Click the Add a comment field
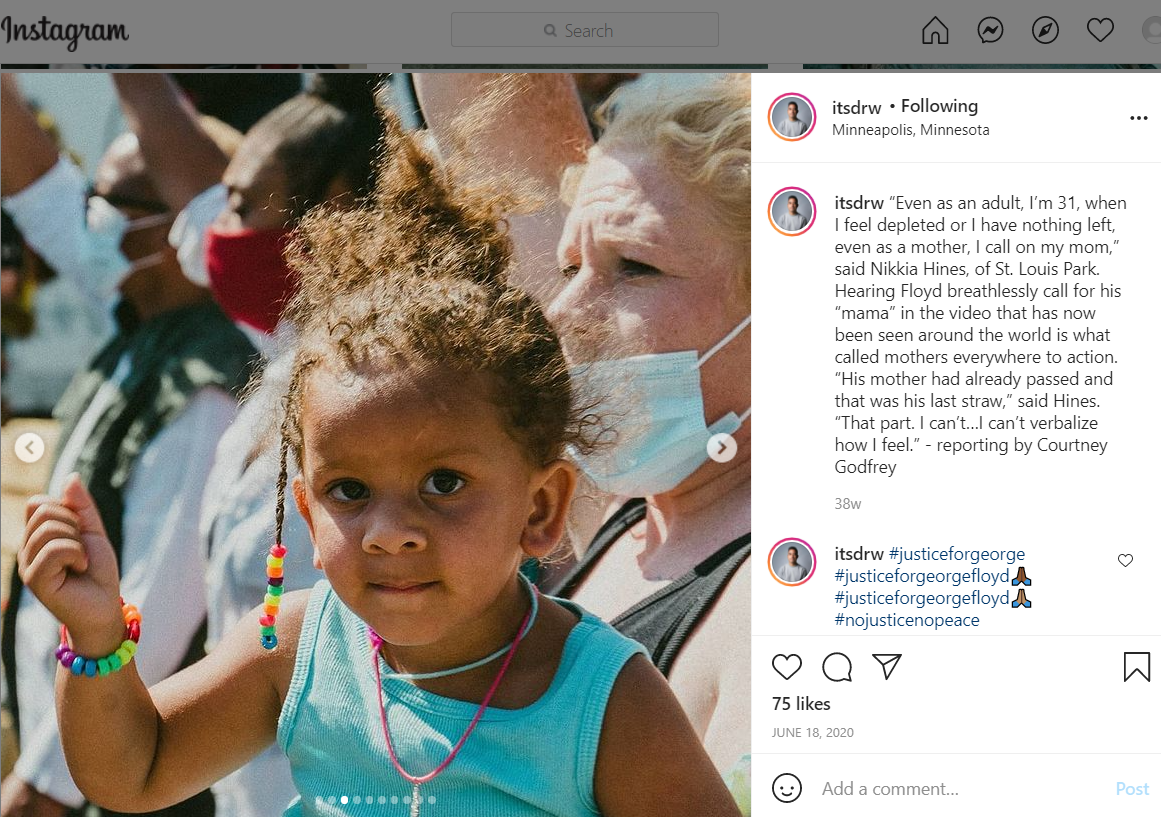This screenshot has height=817, width=1161. 963,789
